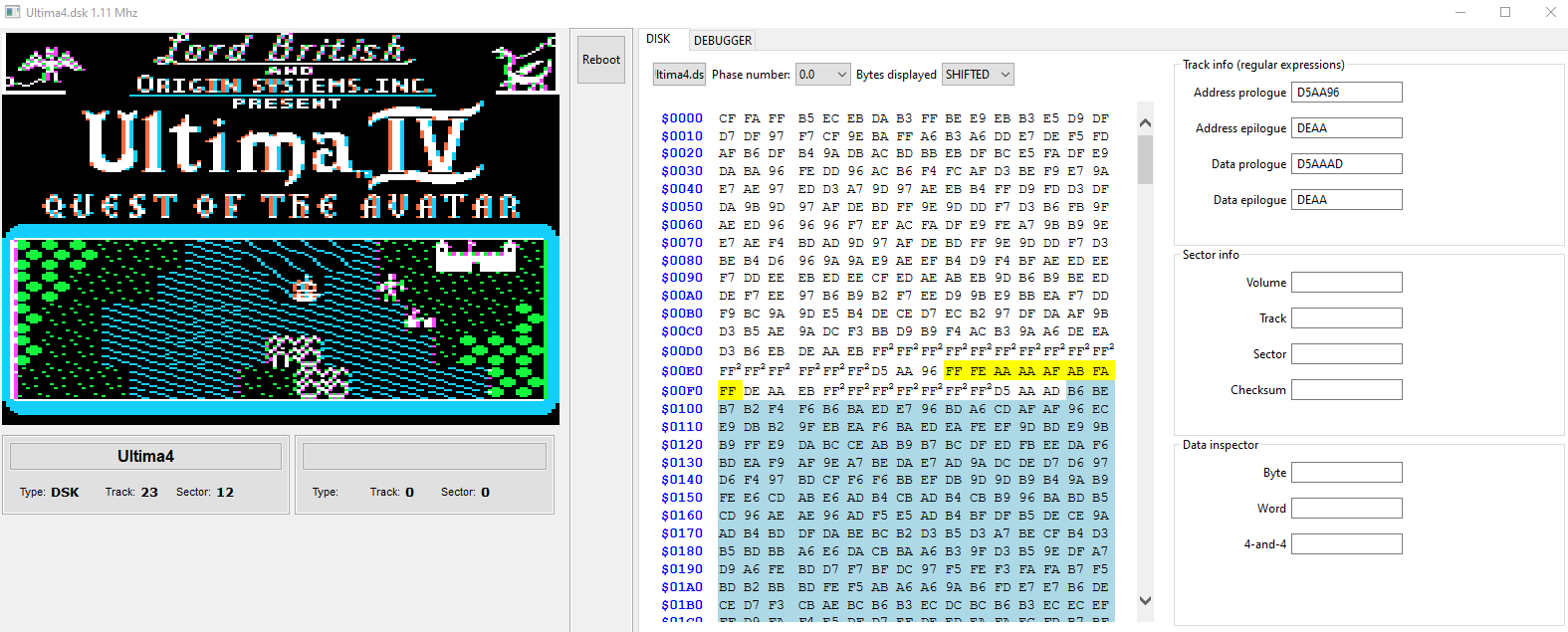Click the first byte AF in row $0020

tap(728, 153)
